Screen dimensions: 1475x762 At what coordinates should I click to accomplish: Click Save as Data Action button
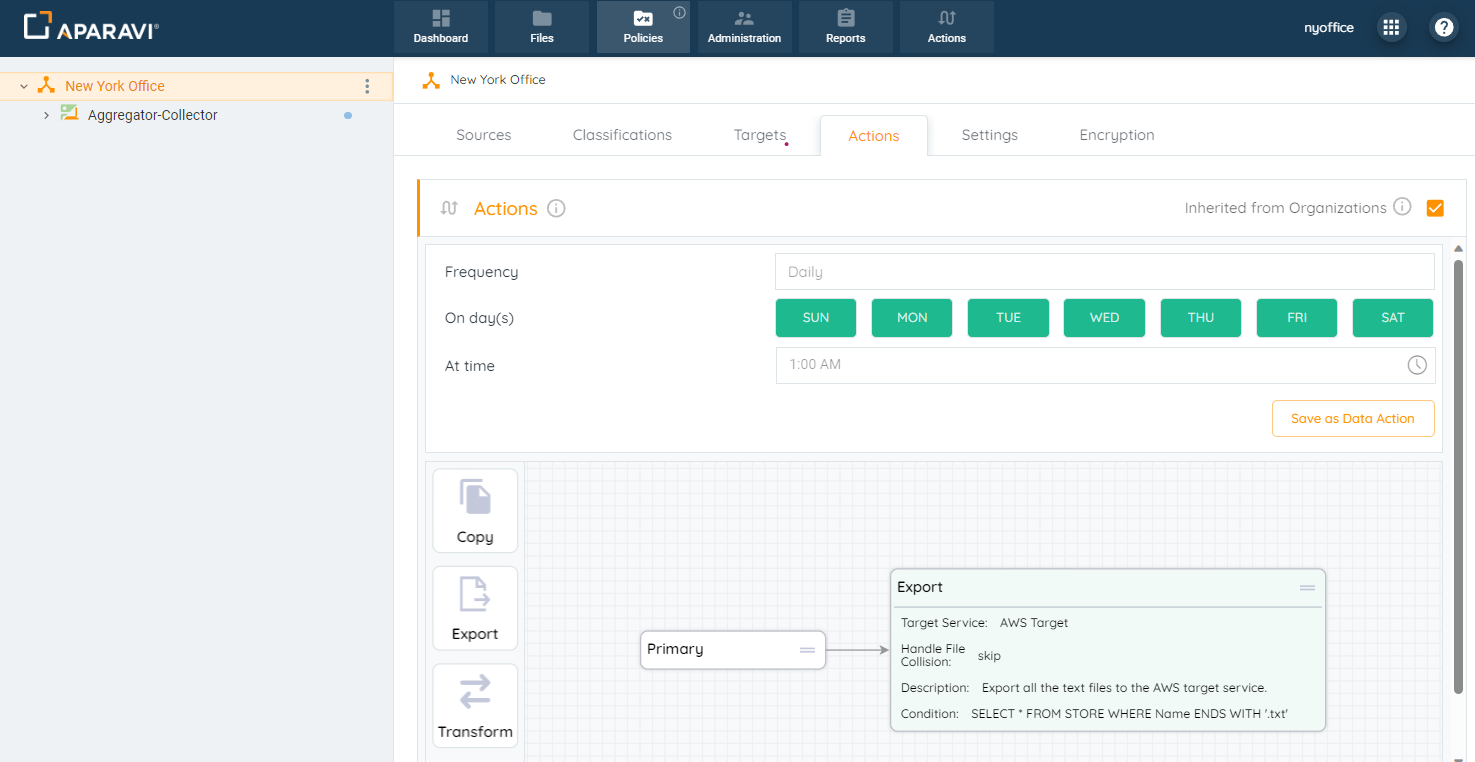[1352, 419]
